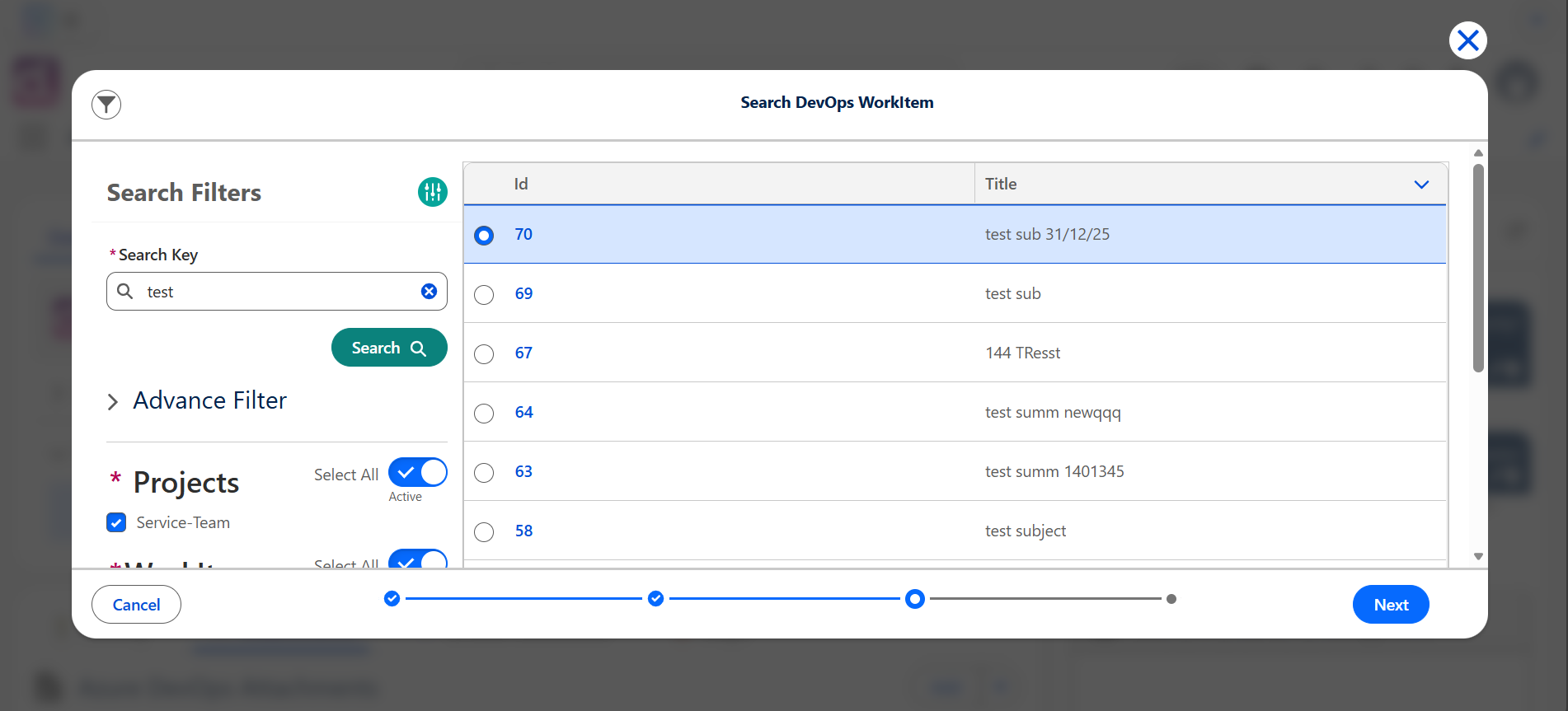Open the Title column dropdown chevron
1568x711 pixels.
click(1421, 185)
